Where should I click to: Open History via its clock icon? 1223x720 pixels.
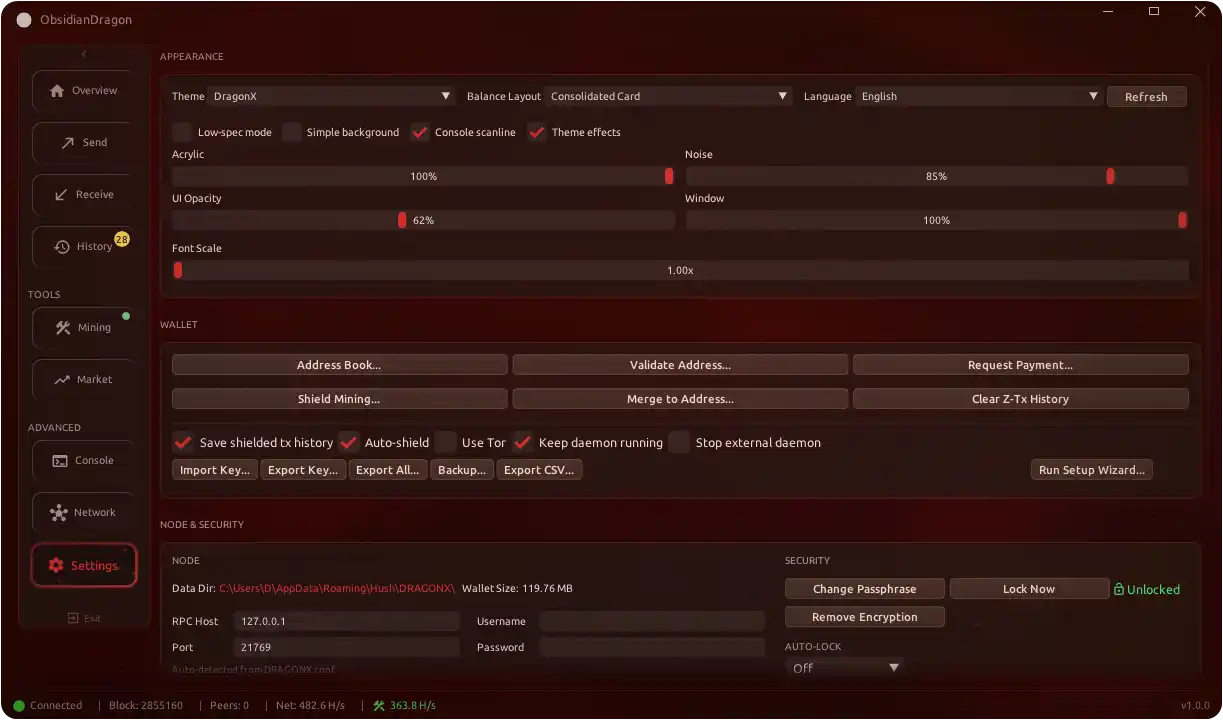pos(62,246)
